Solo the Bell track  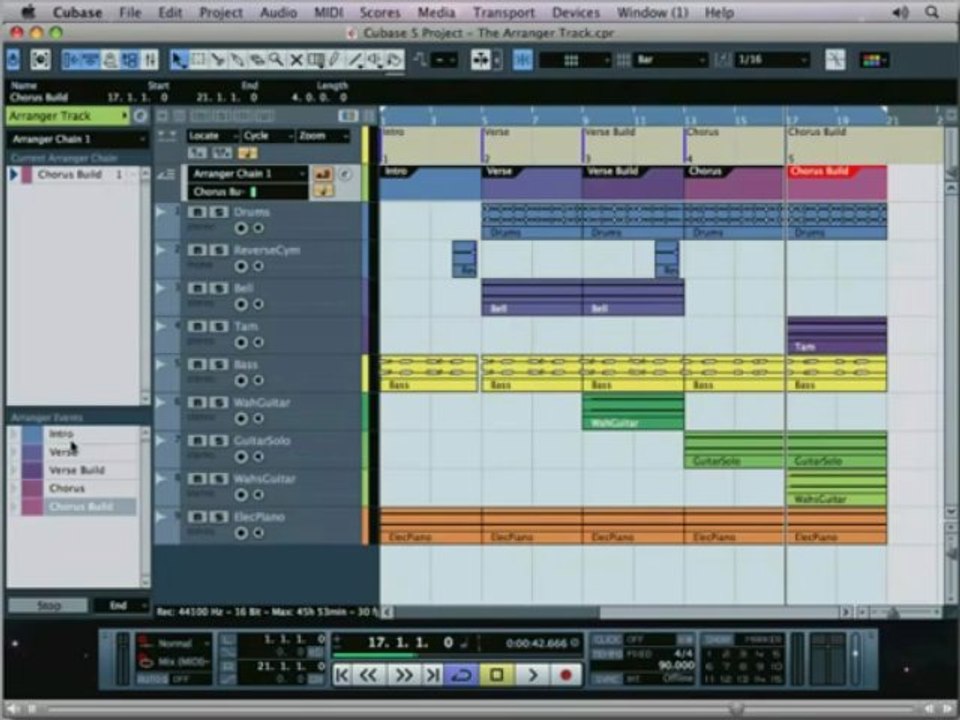click(x=219, y=288)
